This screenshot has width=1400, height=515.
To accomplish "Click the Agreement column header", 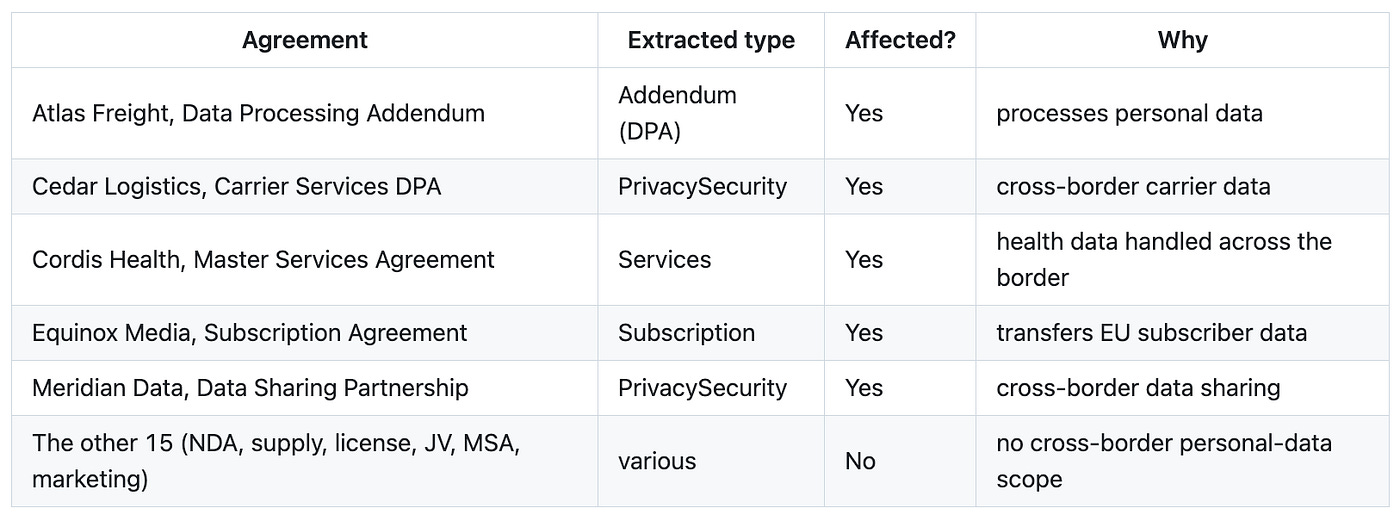I will [305, 40].
